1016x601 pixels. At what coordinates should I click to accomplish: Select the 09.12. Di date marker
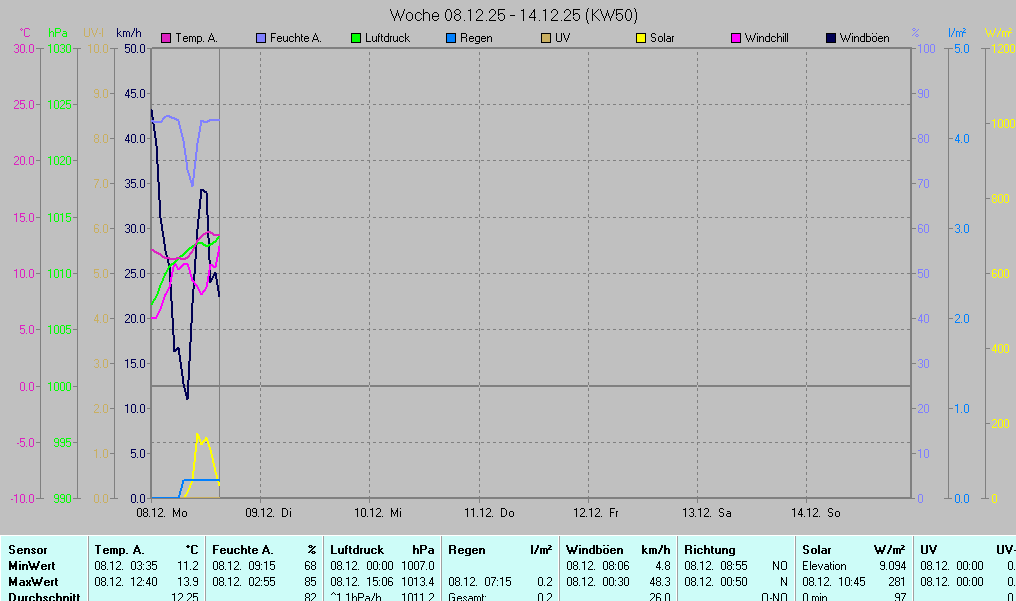269,513
